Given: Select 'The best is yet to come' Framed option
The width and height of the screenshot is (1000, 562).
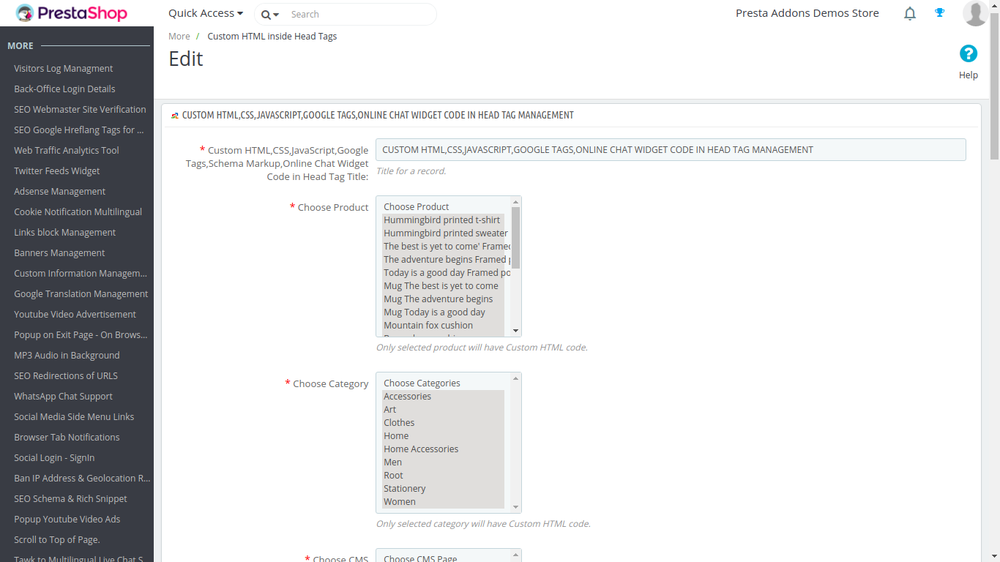Looking at the screenshot, I should (x=443, y=246).
